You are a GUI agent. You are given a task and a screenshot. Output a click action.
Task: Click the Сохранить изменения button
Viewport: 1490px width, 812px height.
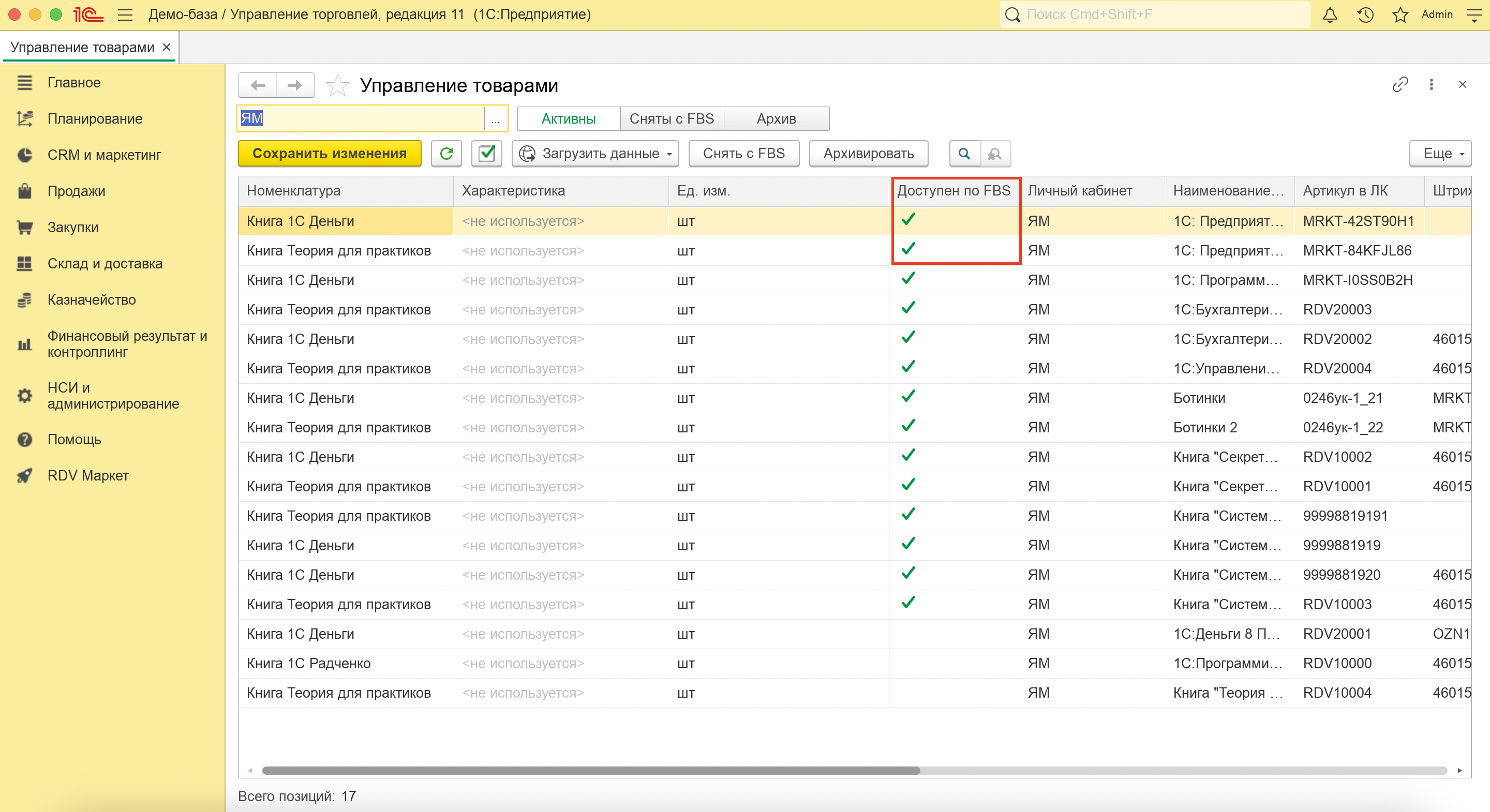coord(329,153)
